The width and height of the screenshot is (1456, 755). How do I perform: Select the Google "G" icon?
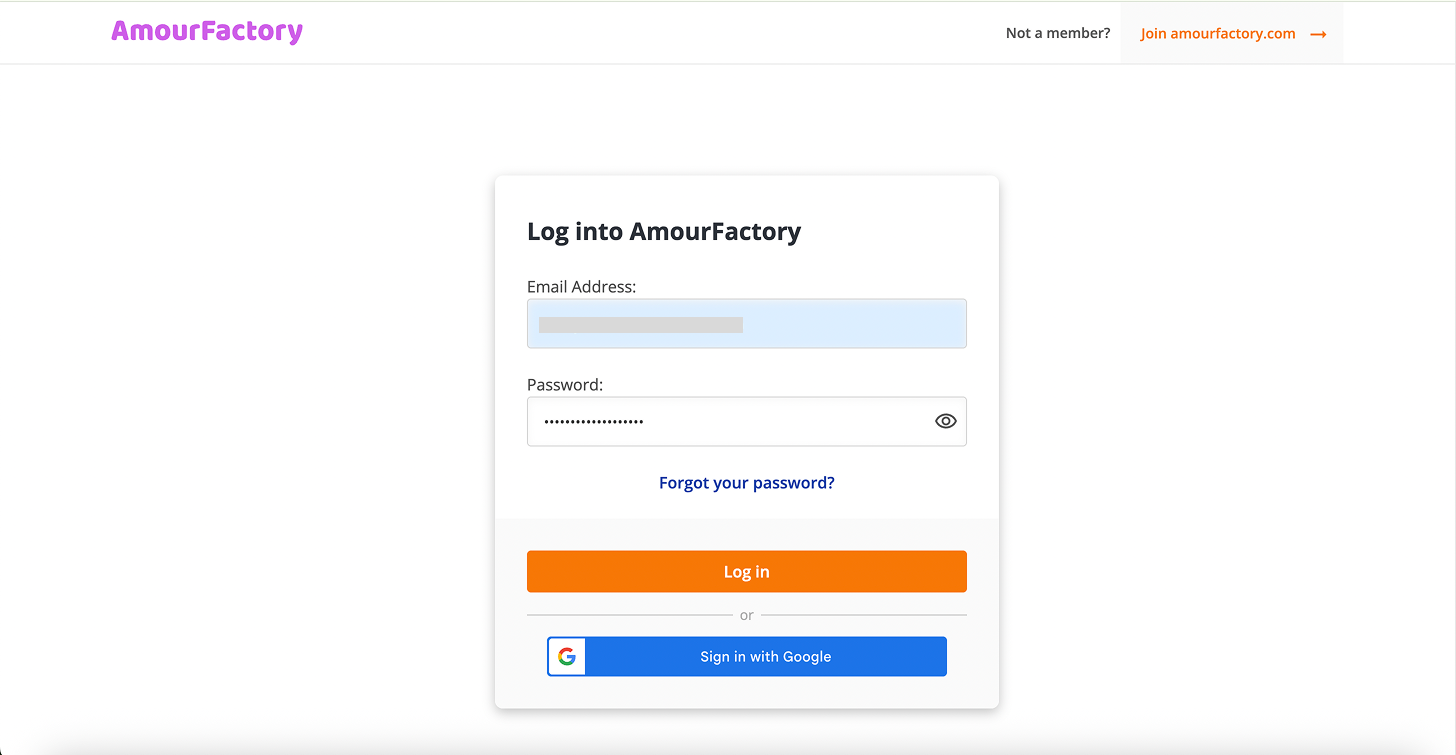coord(566,656)
